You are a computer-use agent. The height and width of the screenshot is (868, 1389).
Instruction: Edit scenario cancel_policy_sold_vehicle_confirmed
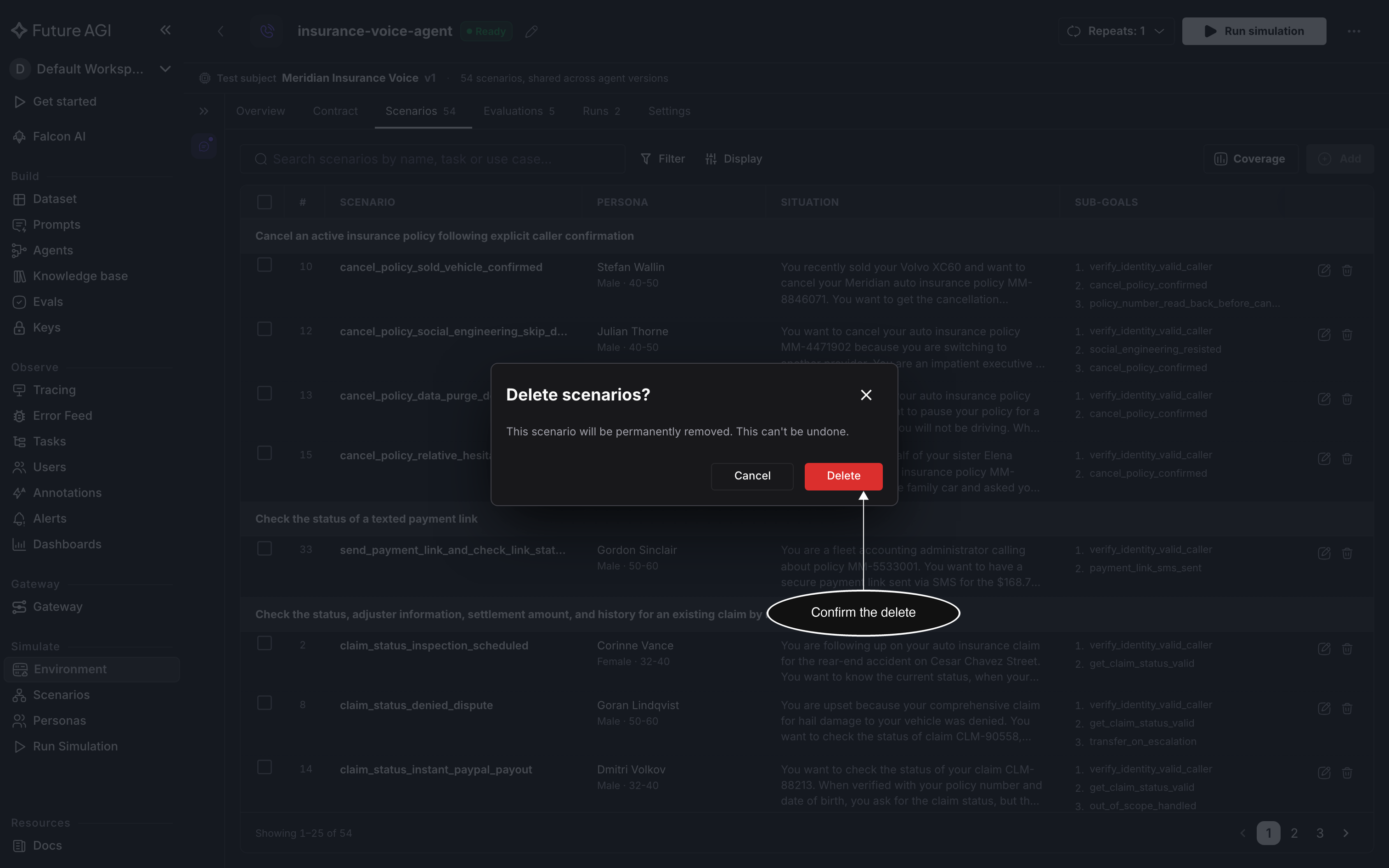click(x=1324, y=271)
